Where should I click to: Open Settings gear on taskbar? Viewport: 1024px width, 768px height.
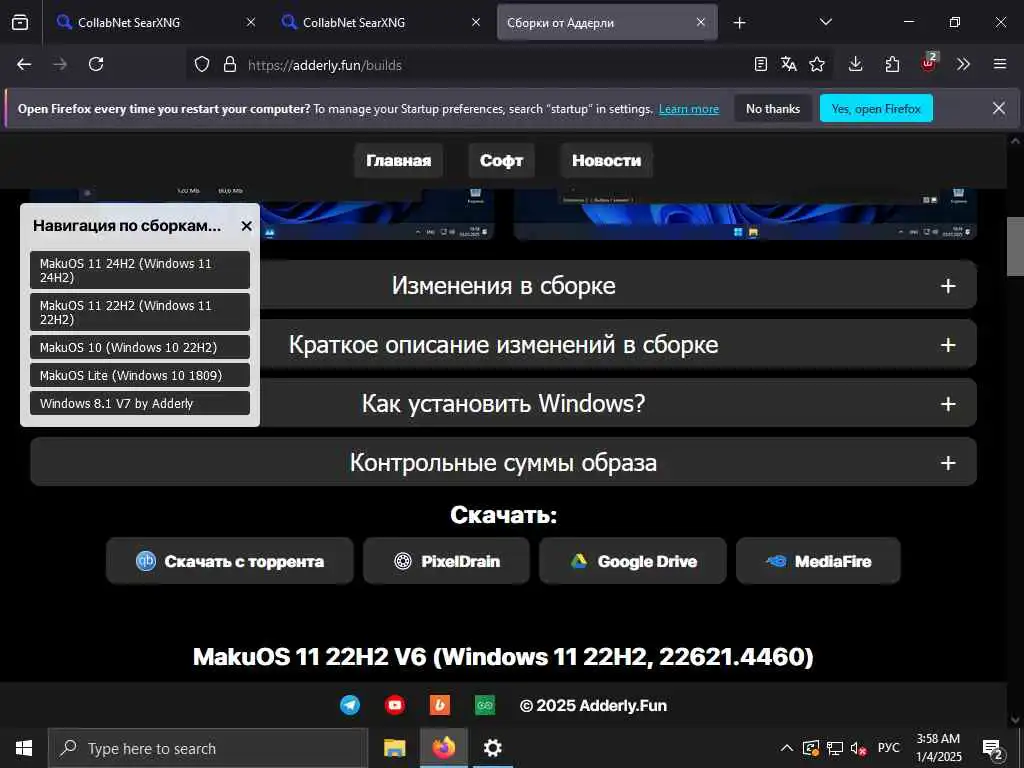click(x=492, y=748)
